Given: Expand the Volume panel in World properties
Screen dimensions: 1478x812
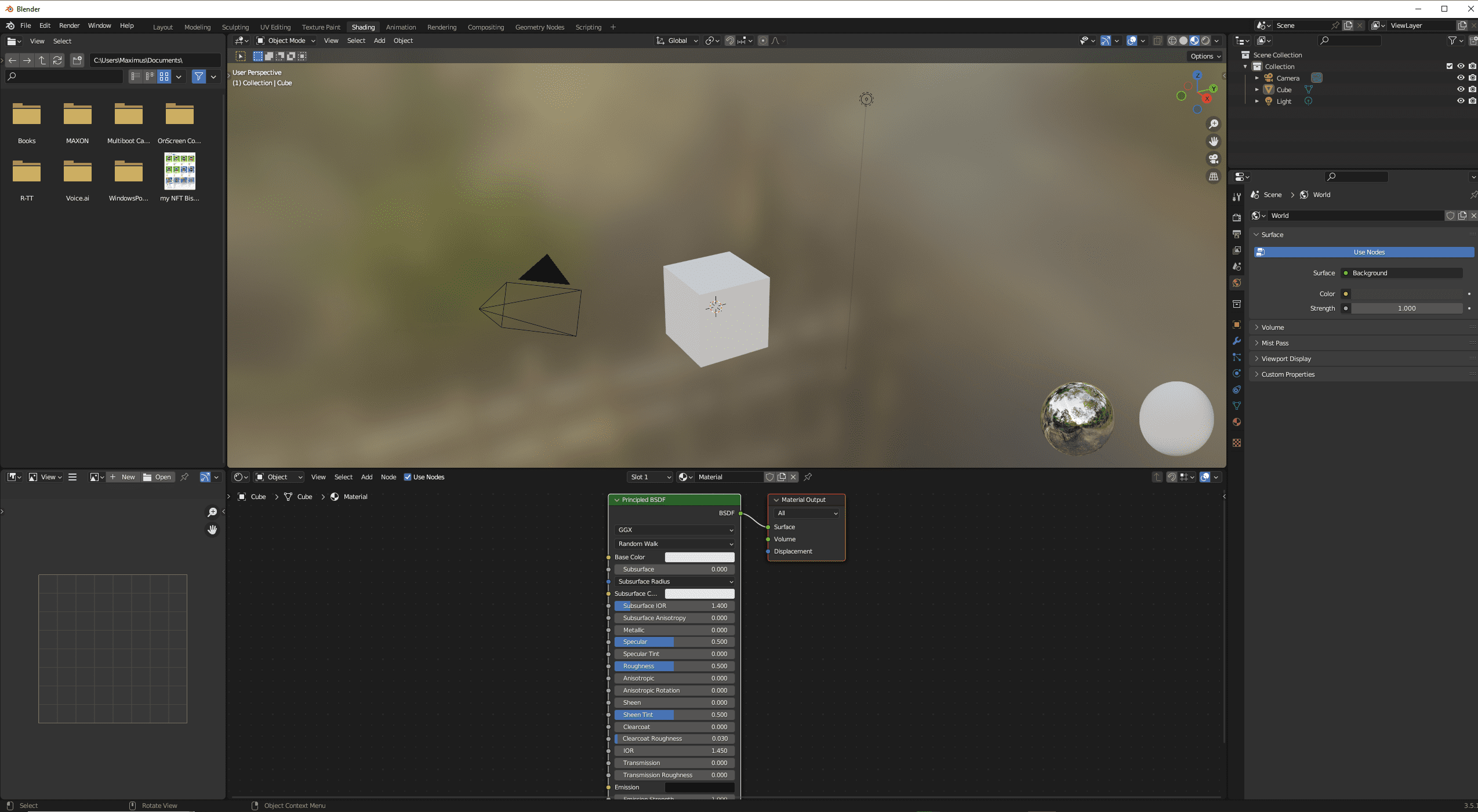Looking at the screenshot, I should [x=1273, y=327].
